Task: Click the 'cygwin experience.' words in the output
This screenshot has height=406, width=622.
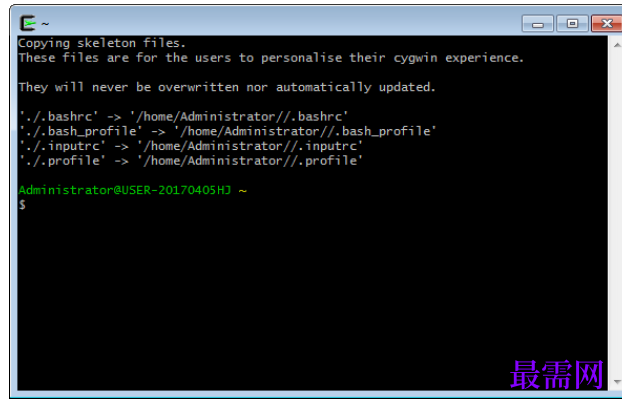Action: [459, 58]
